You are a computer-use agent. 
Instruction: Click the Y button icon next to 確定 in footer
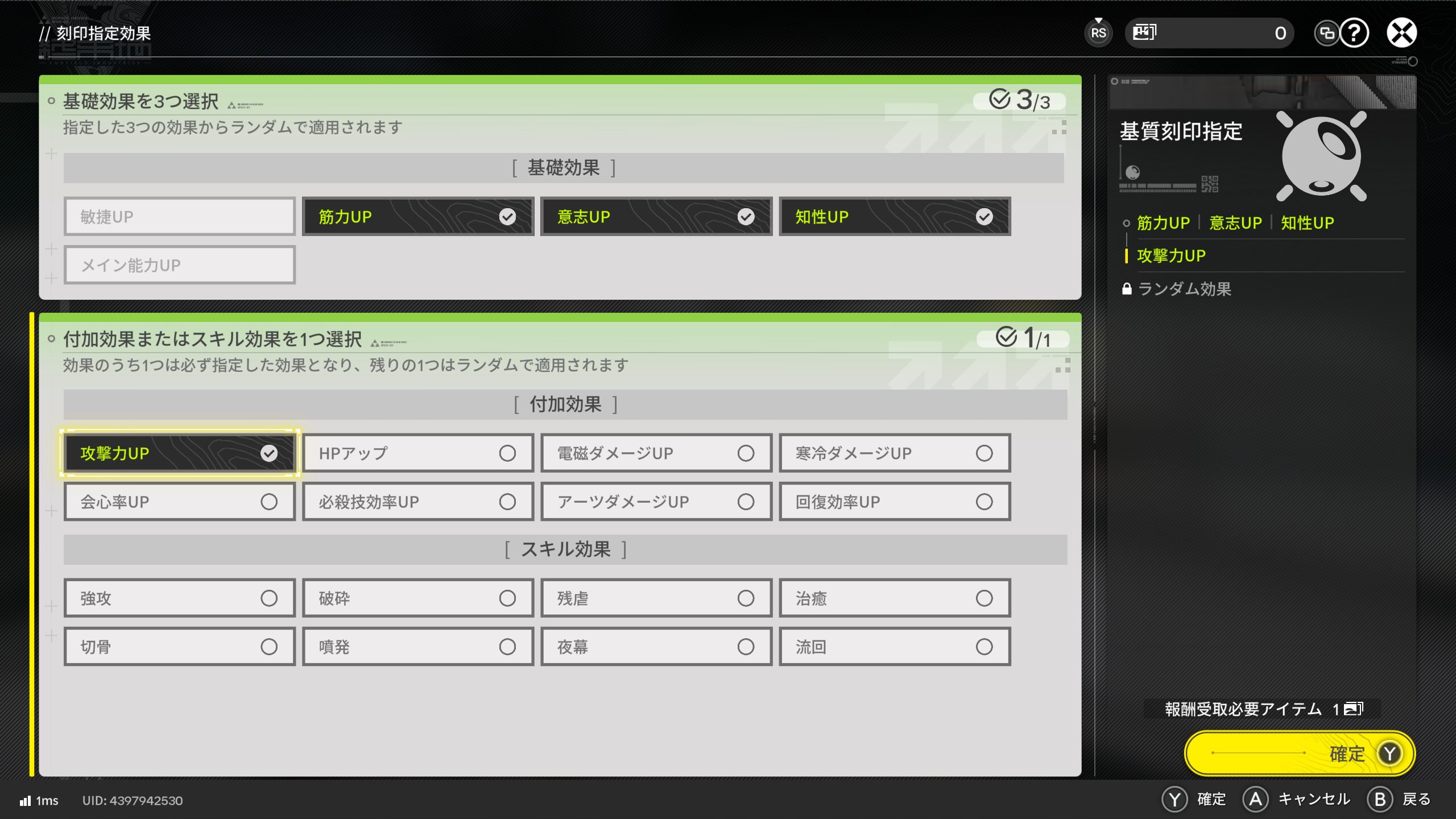pyautogui.click(x=1174, y=799)
